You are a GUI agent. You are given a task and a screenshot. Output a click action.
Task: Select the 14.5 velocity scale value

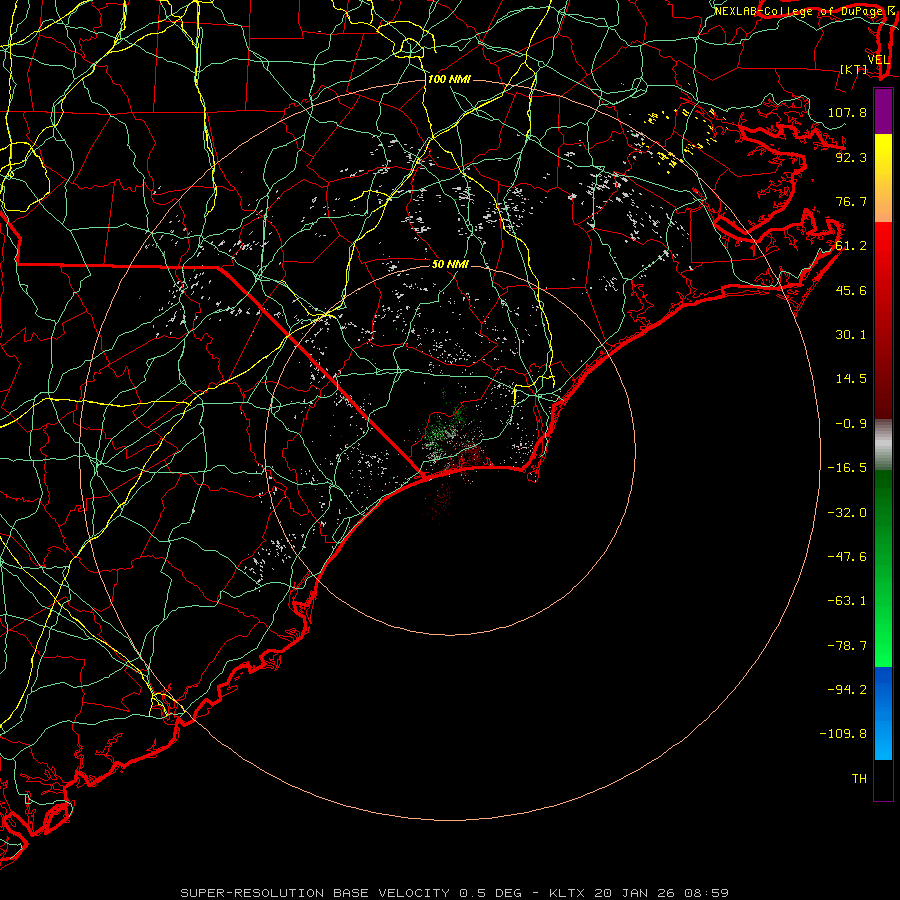click(851, 379)
